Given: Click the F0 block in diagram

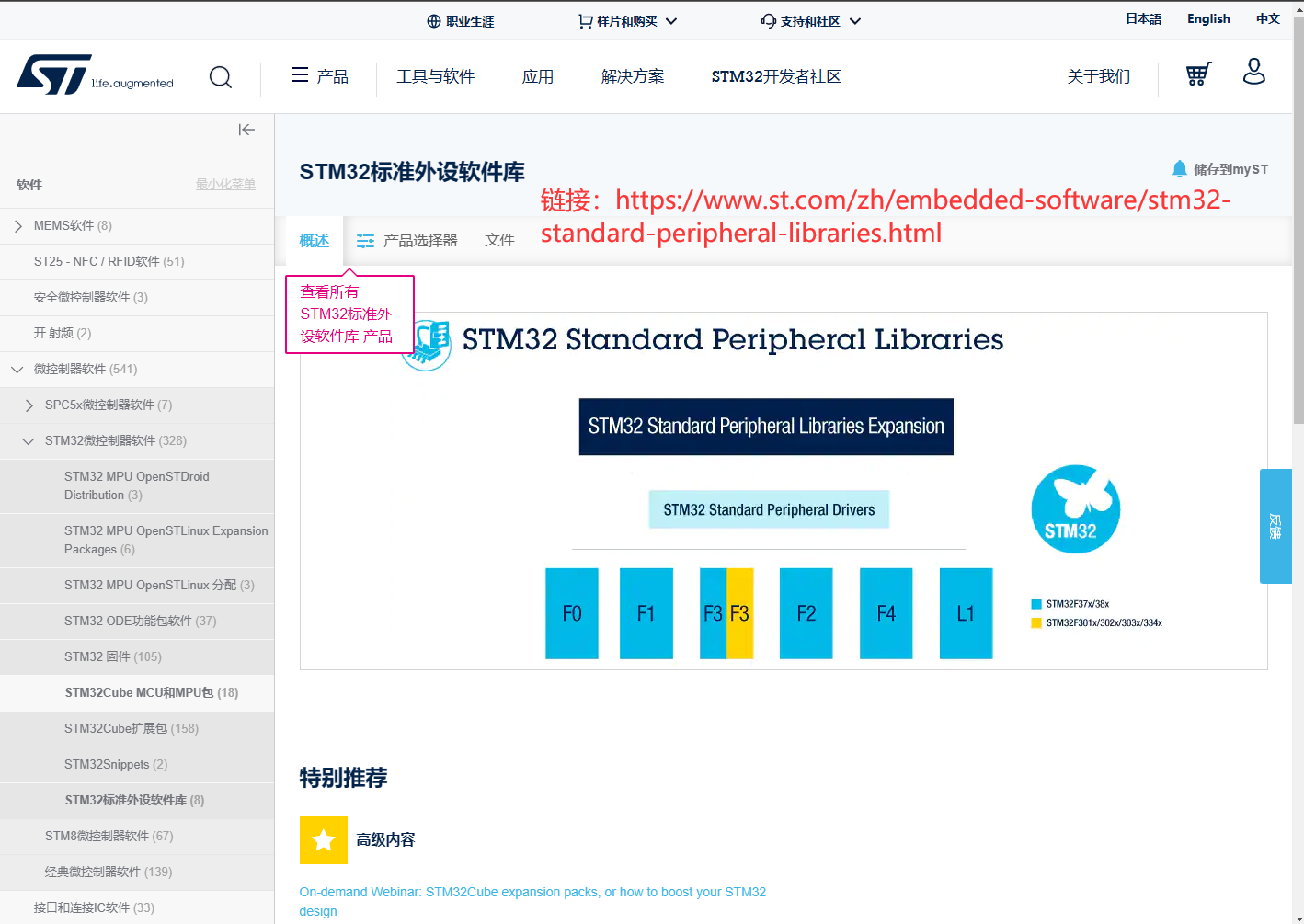Looking at the screenshot, I should (572, 613).
